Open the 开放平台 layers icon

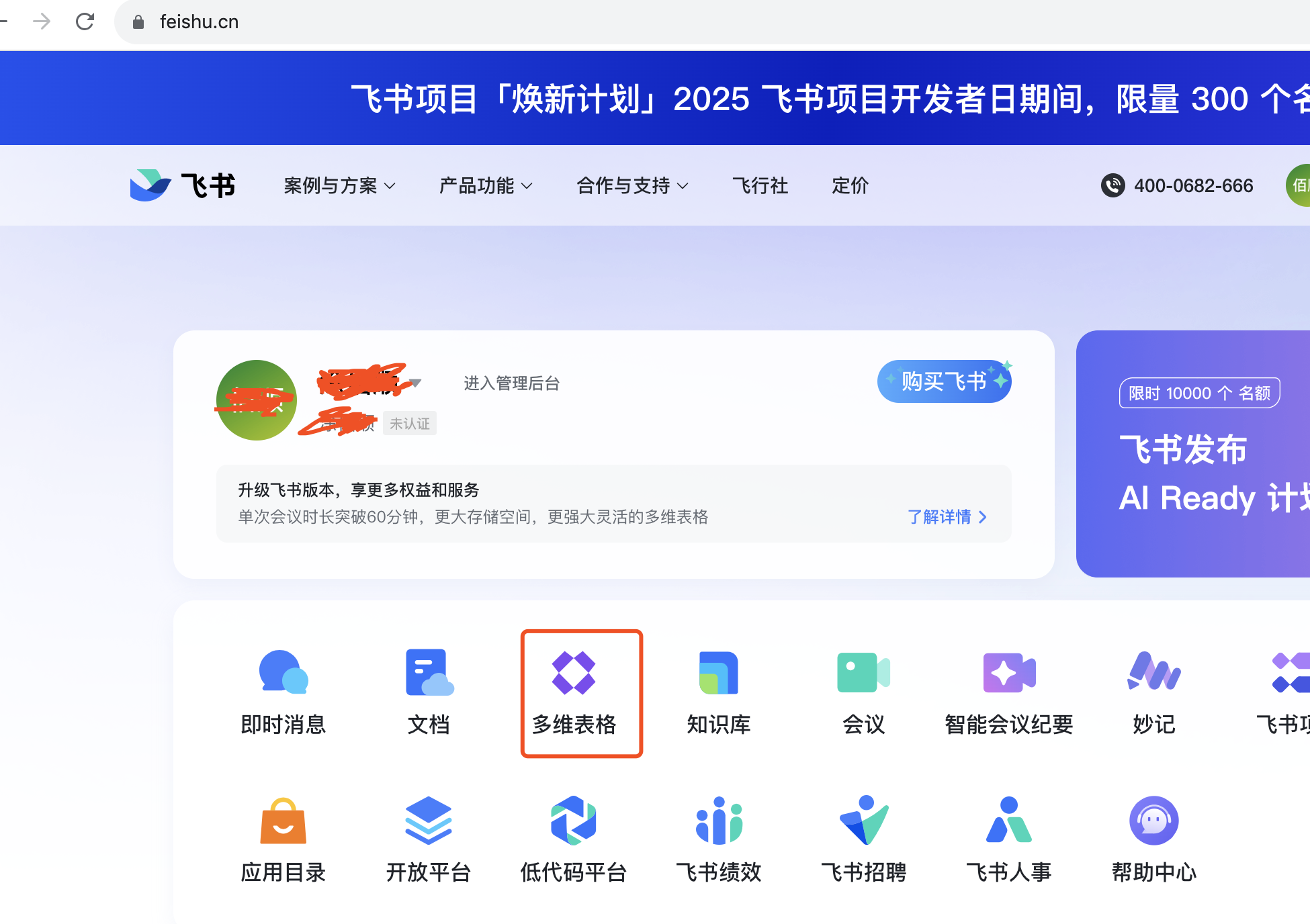429,821
